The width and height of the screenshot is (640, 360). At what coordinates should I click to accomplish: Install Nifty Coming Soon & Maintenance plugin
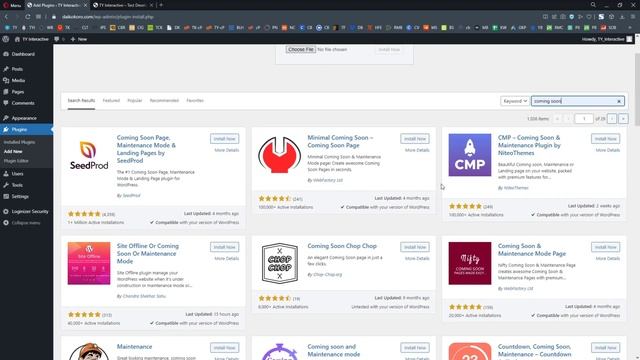point(605,247)
